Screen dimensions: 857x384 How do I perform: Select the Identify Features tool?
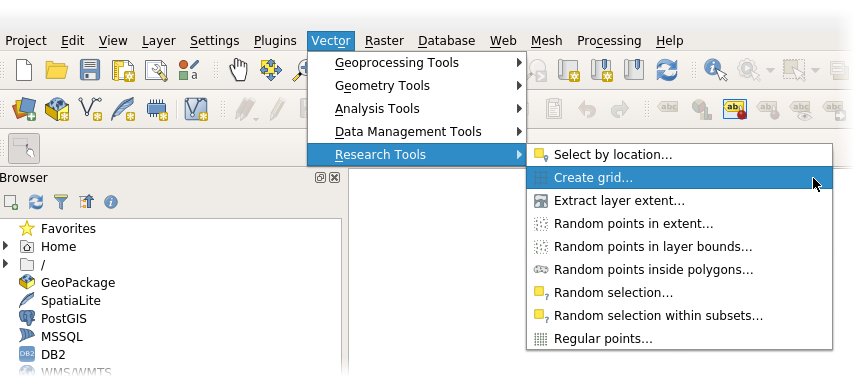pos(716,70)
